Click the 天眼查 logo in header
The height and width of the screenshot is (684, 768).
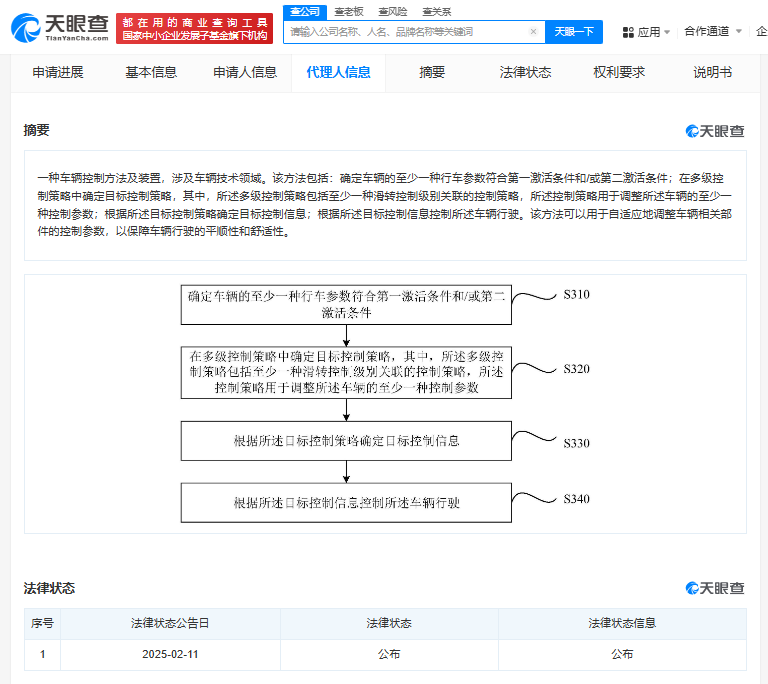59,27
